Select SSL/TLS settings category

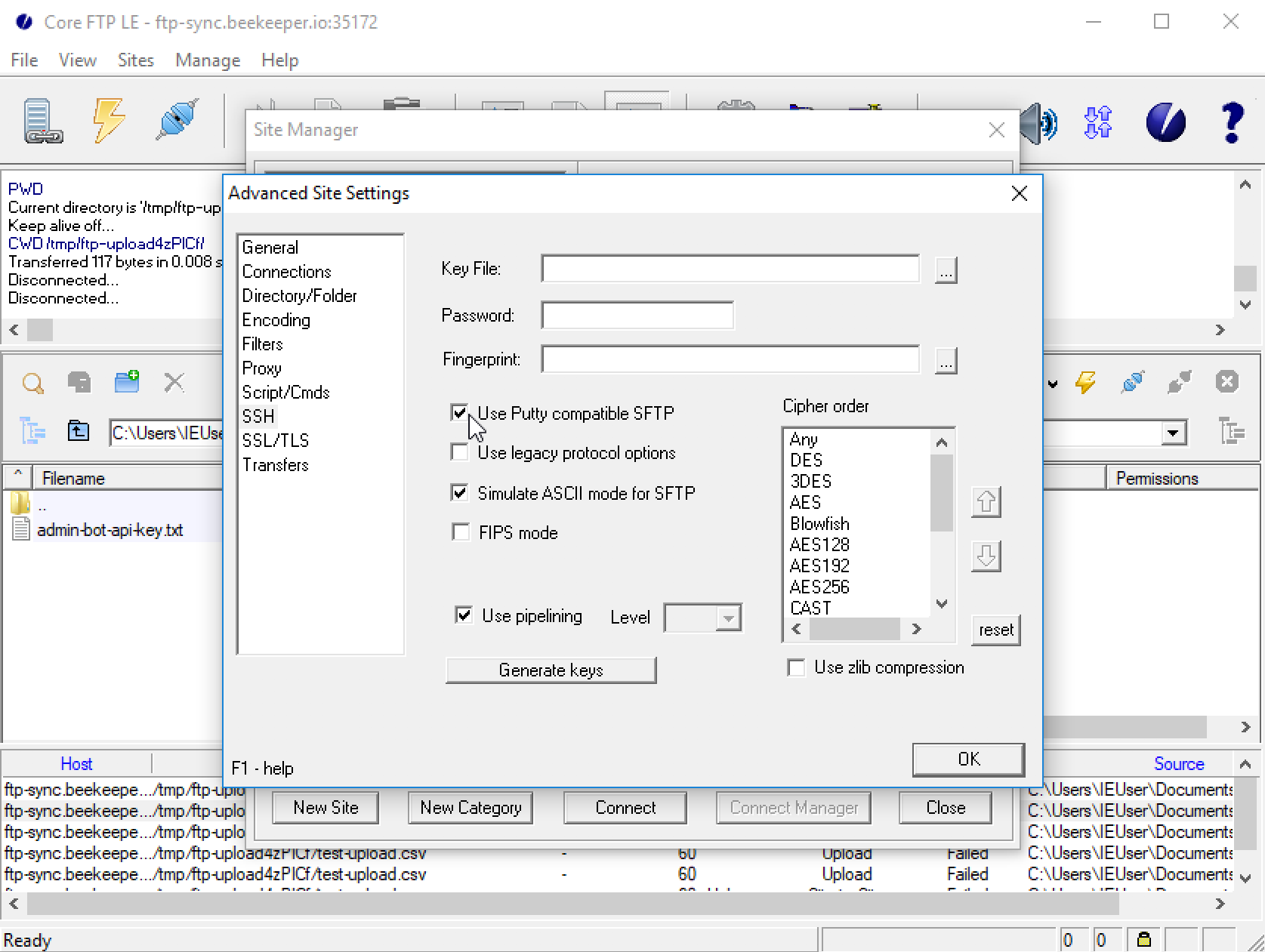[275, 441]
